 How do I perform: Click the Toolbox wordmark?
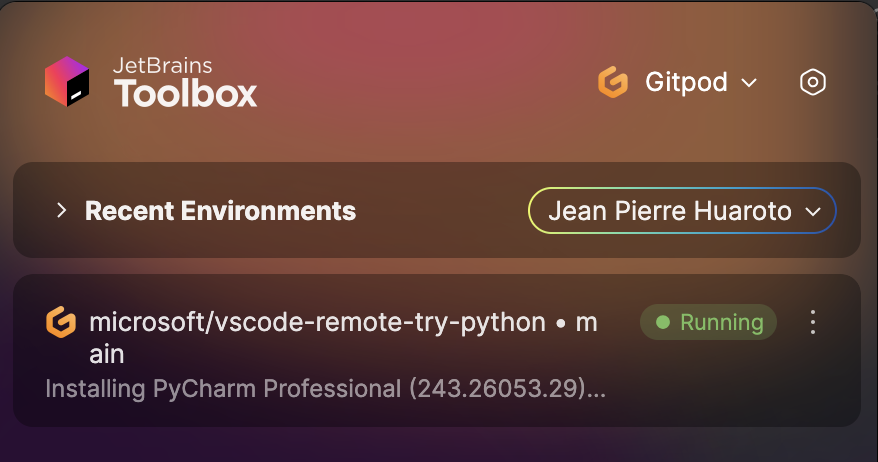tap(185, 93)
